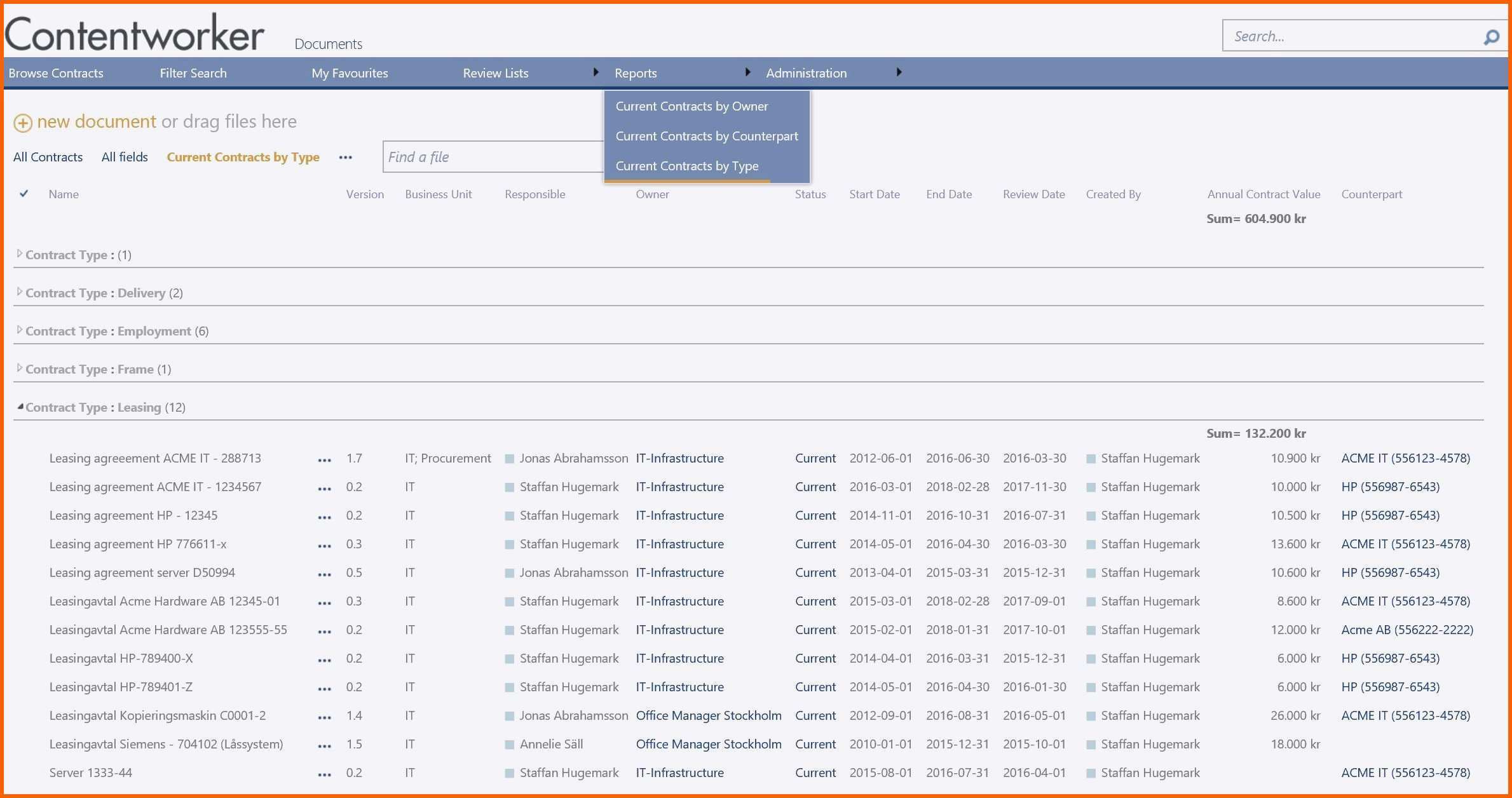The image size is (1512, 798).
Task: Open ellipsis menu next to view names
Action: point(345,158)
